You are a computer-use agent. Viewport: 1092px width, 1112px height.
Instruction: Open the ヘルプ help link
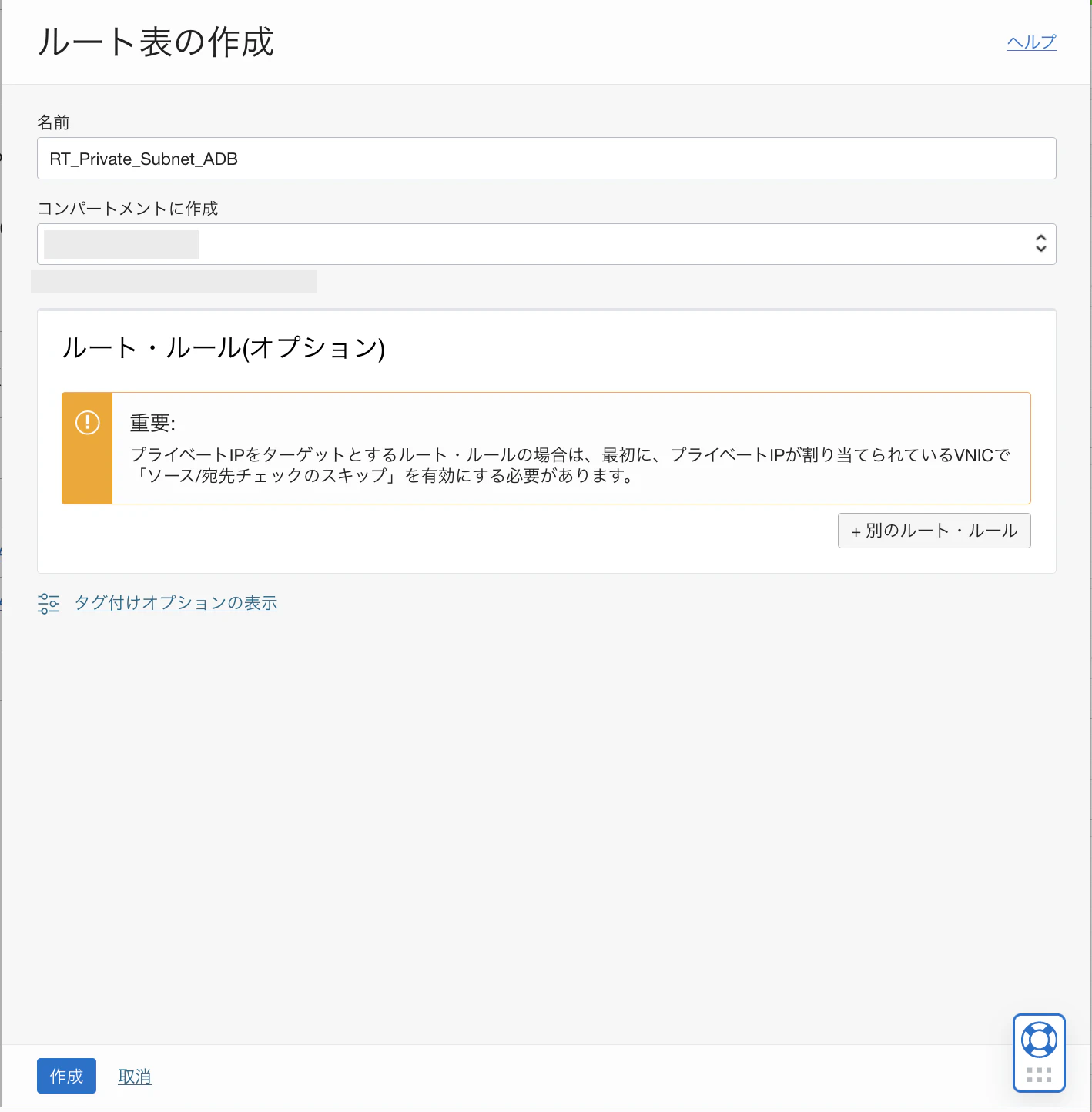pos(1031,42)
